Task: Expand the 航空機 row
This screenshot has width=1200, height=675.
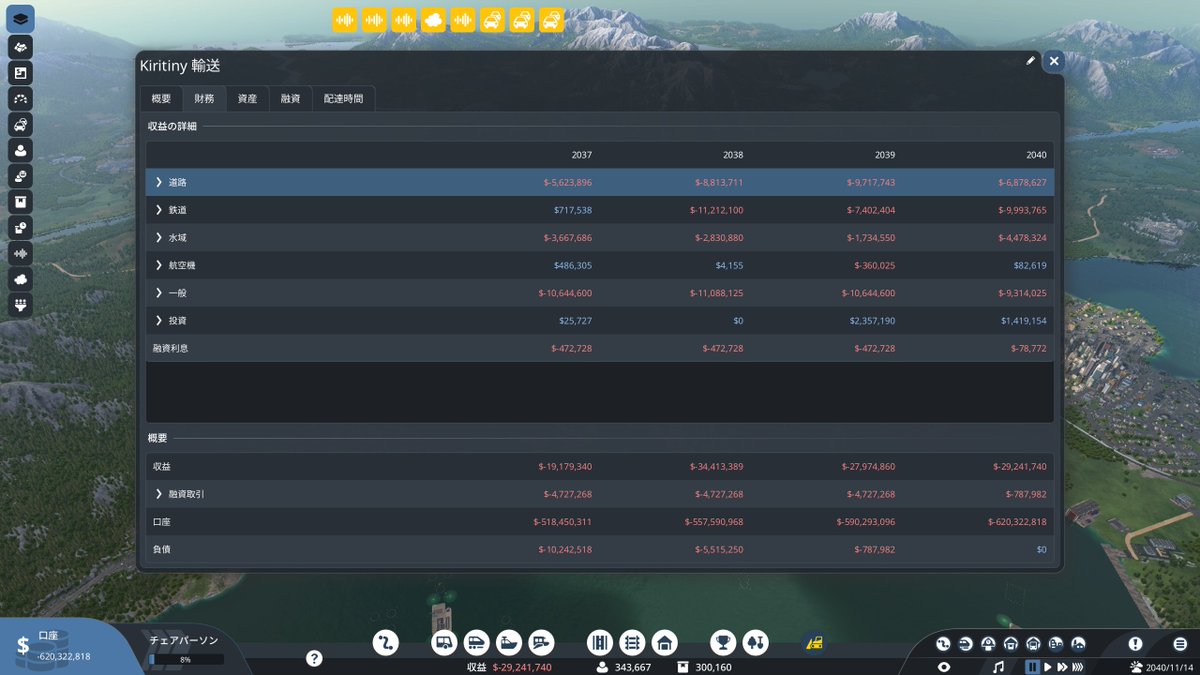Action: [x=159, y=265]
